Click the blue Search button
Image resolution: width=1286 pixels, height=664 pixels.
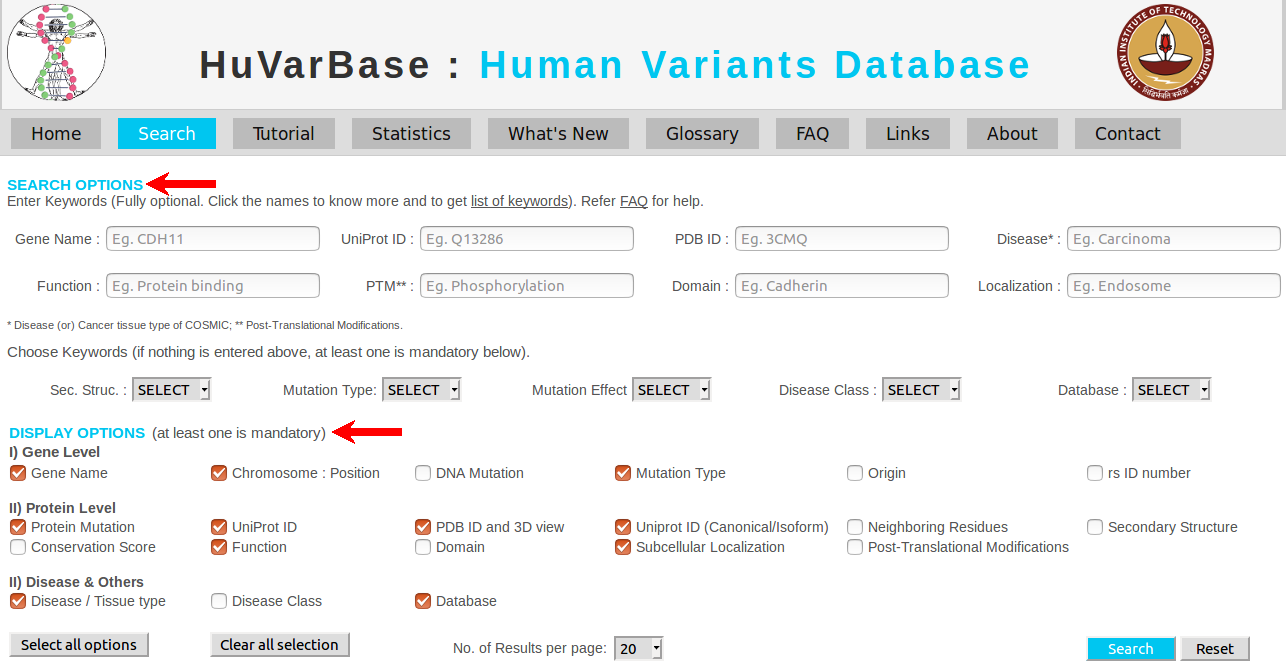point(1131,649)
